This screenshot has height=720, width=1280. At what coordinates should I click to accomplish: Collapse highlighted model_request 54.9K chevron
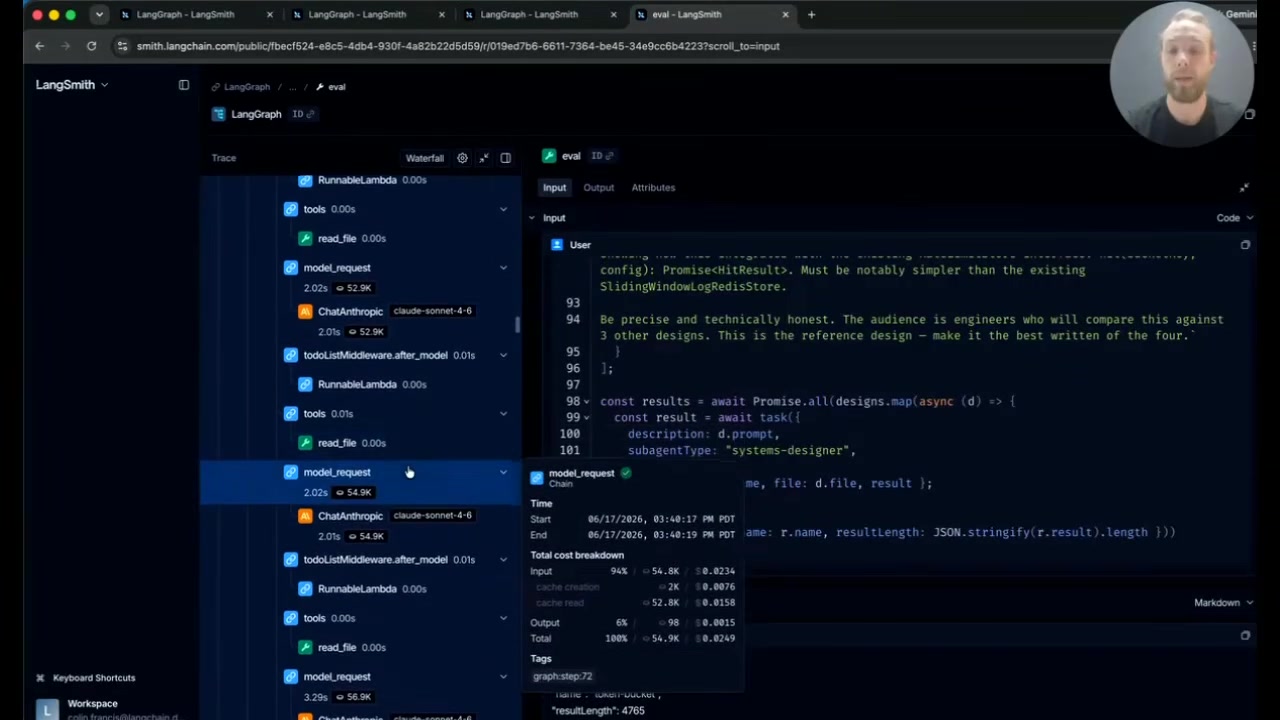pyautogui.click(x=503, y=473)
